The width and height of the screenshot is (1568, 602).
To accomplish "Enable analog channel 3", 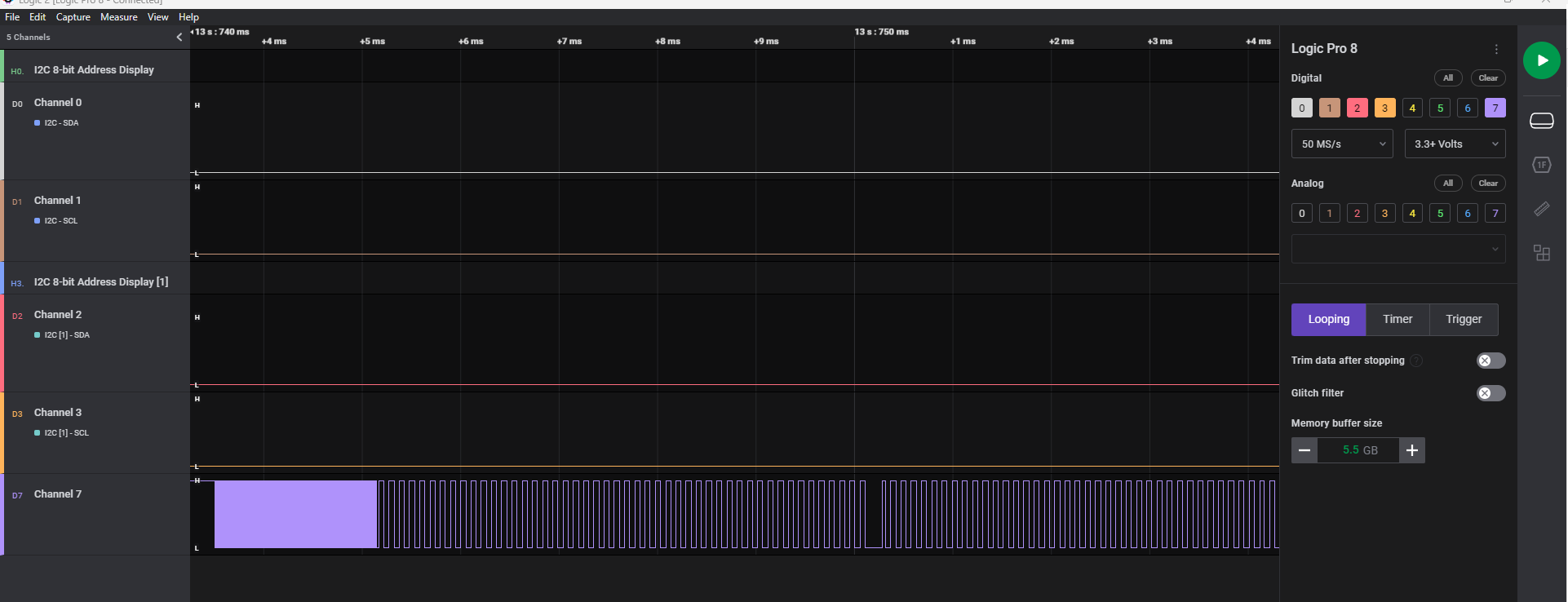I will point(1384,213).
